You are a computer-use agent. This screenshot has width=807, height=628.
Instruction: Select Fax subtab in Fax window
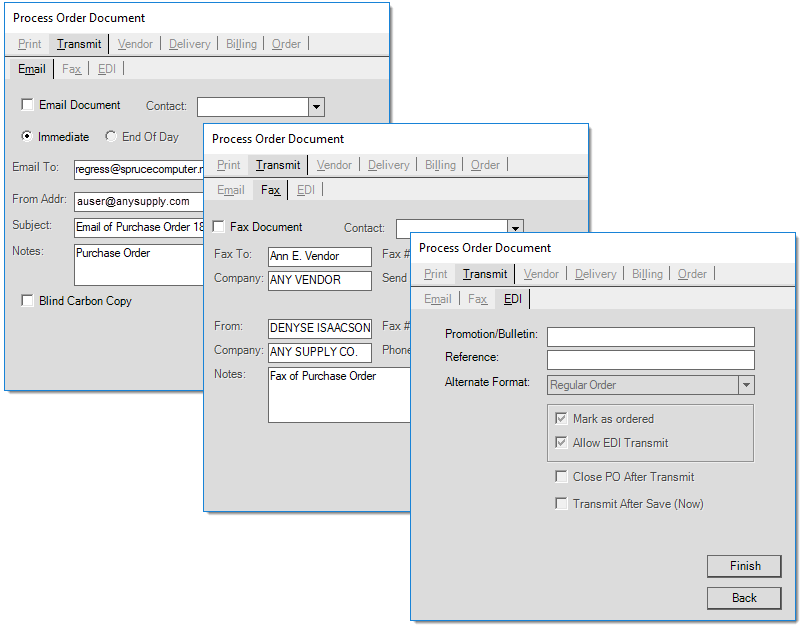pos(271,190)
